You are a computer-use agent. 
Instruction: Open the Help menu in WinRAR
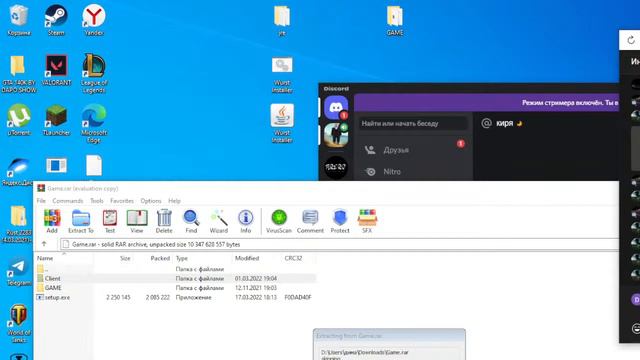(x=174, y=201)
